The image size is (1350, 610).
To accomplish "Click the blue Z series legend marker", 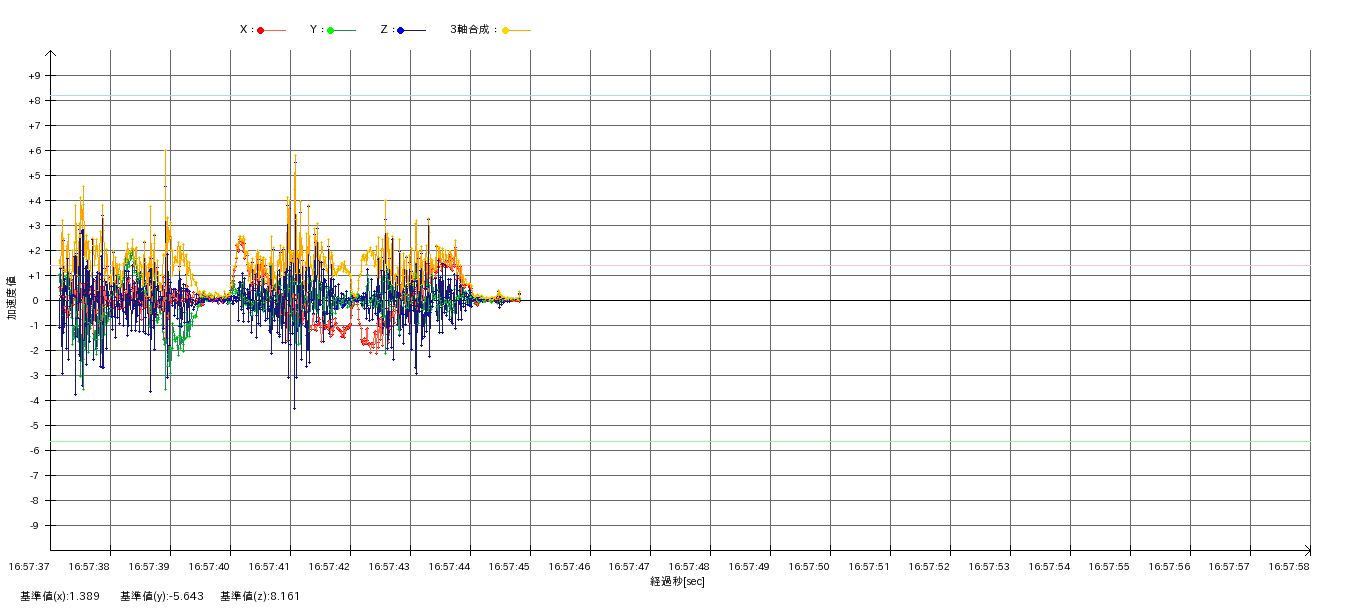I will [401, 30].
